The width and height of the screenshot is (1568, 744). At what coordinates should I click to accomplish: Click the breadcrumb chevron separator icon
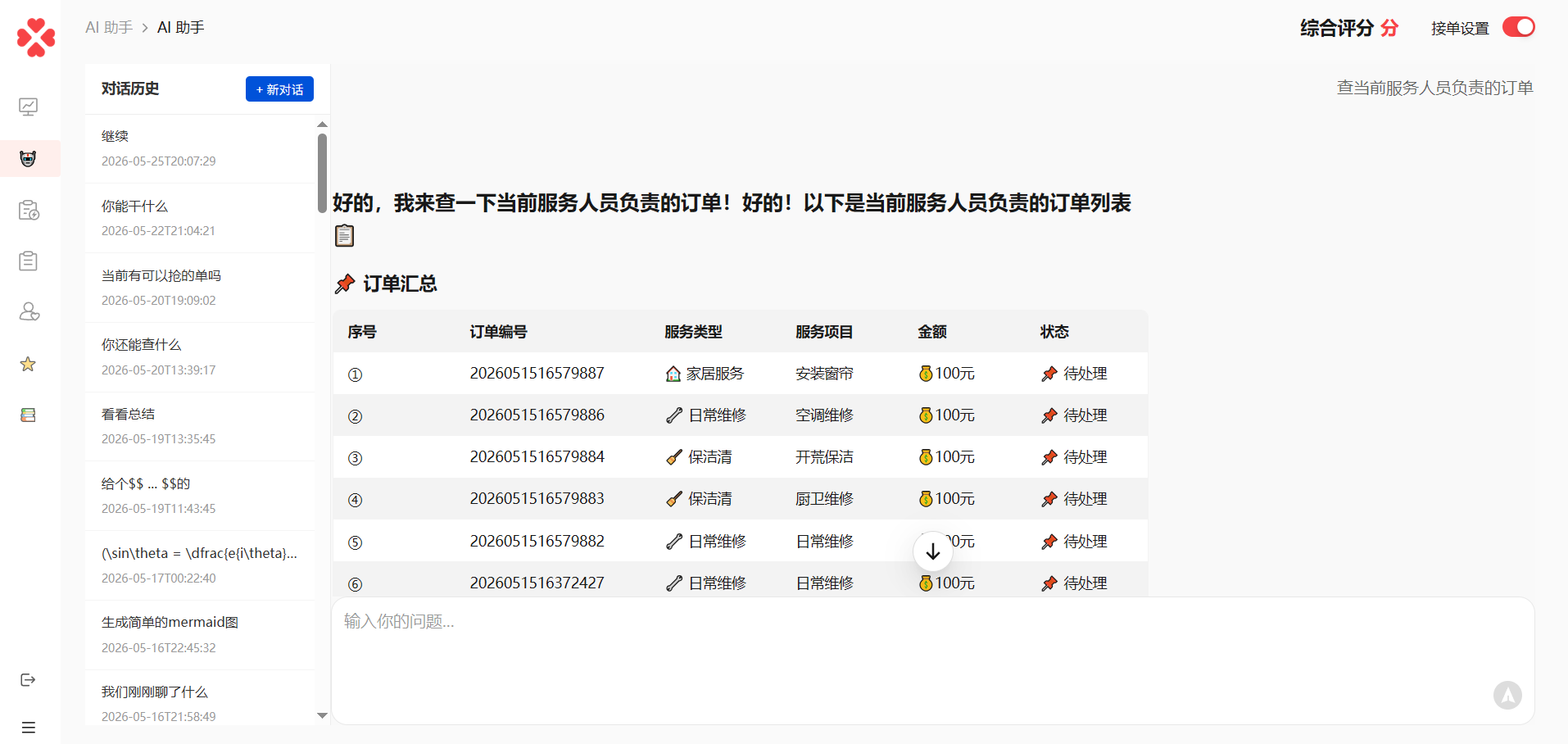pyautogui.click(x=145, y=28)
